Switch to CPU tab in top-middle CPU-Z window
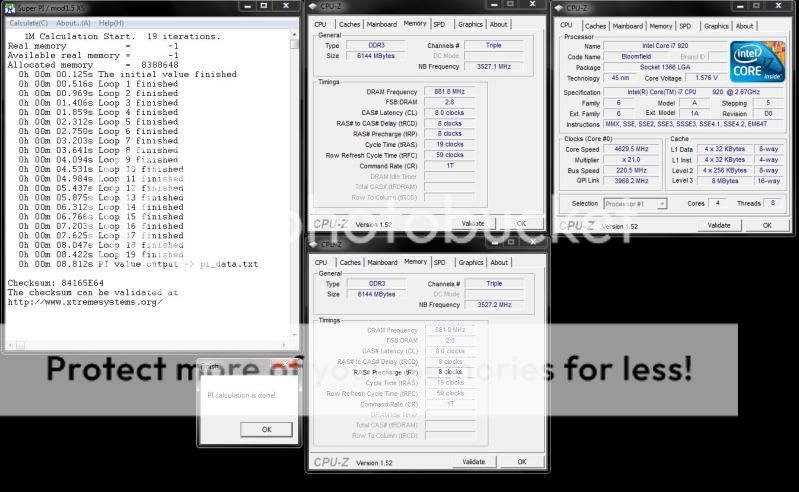 [x=321, y=24]
